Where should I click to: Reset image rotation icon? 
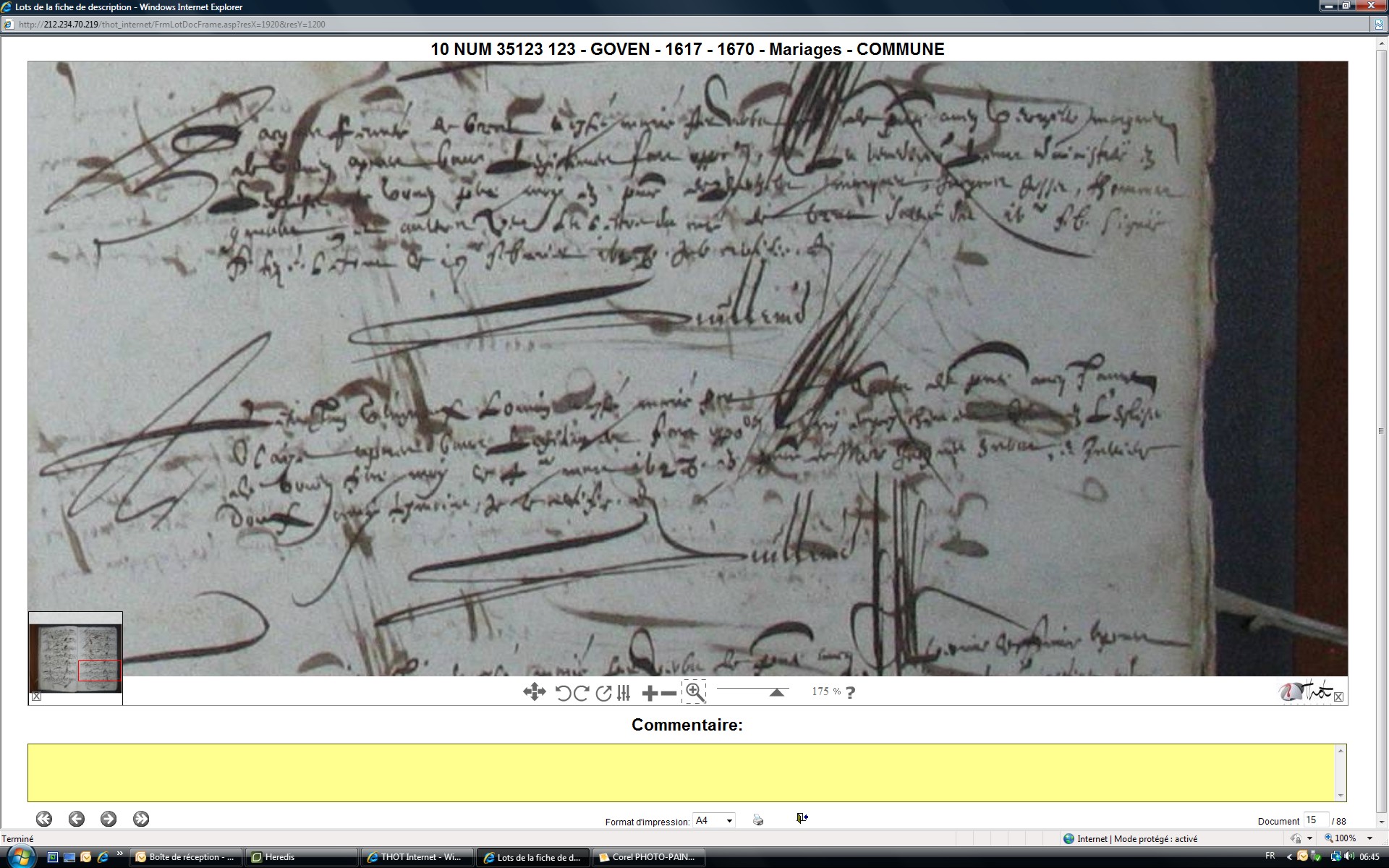coord(603,693)
